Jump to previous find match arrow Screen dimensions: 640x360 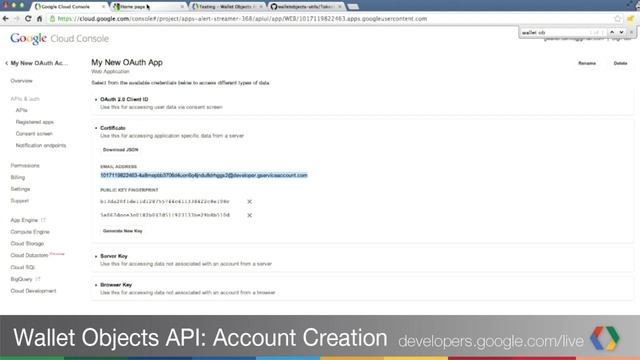(x=612, y=32)
